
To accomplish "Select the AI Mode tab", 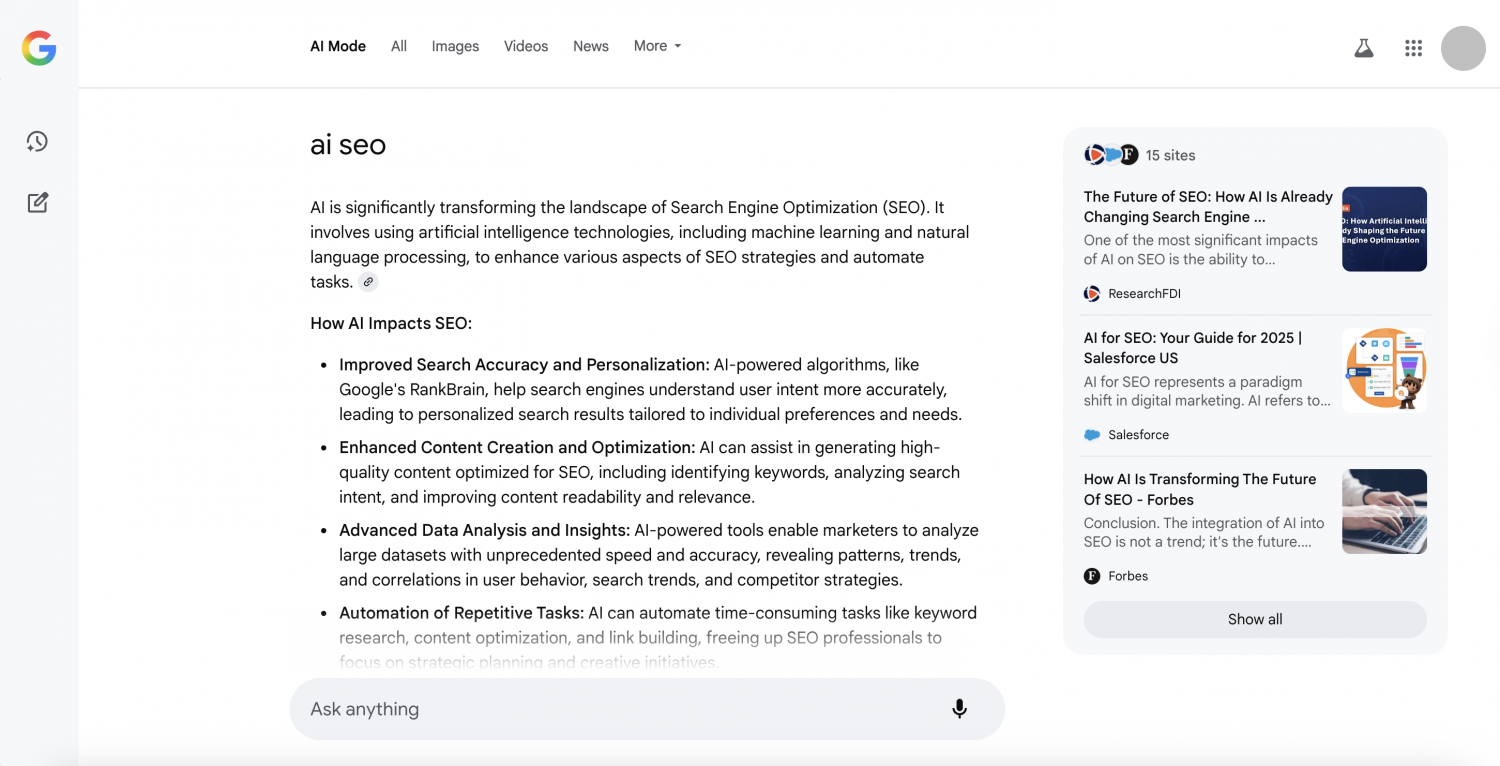I will click(x=337, y=46).
